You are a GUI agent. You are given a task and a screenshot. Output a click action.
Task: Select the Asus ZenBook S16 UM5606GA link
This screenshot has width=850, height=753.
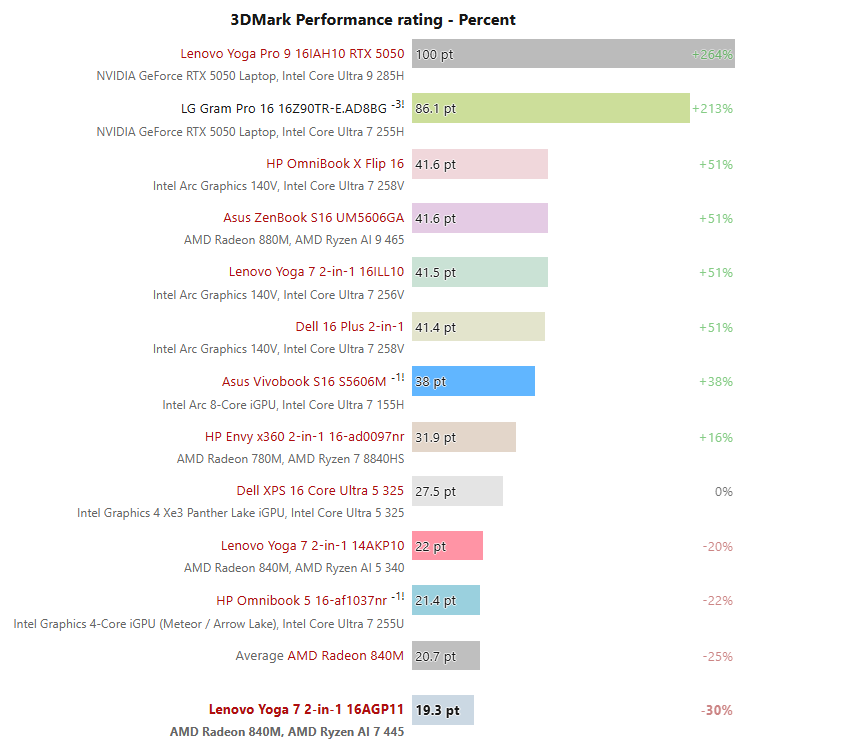313,218
